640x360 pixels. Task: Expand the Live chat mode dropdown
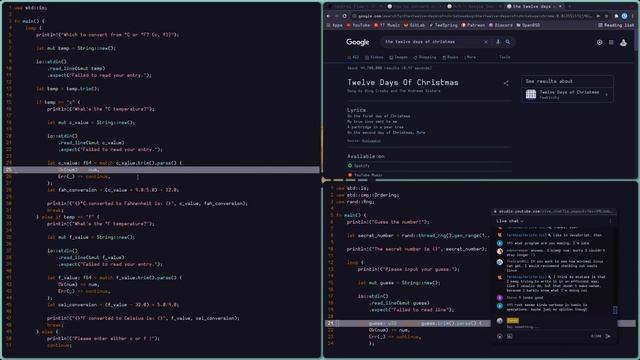coord(510,221)
